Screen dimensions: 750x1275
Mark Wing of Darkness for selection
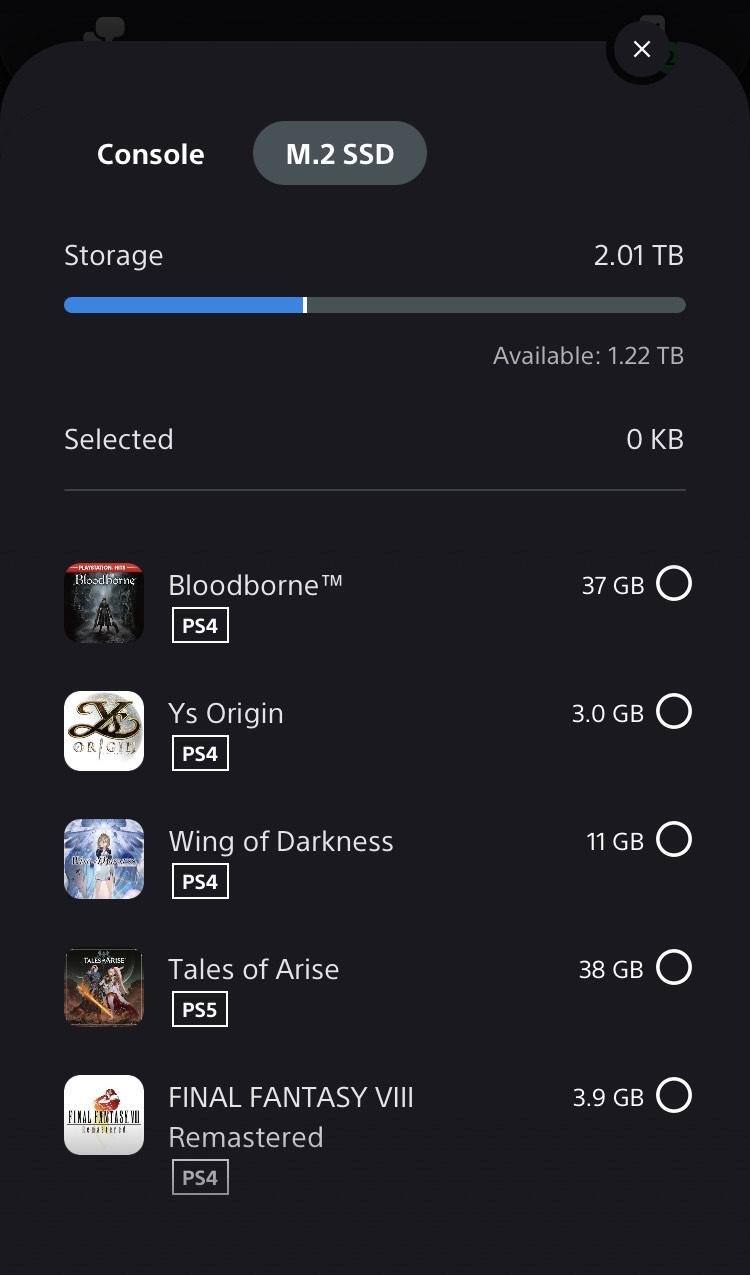674,839
